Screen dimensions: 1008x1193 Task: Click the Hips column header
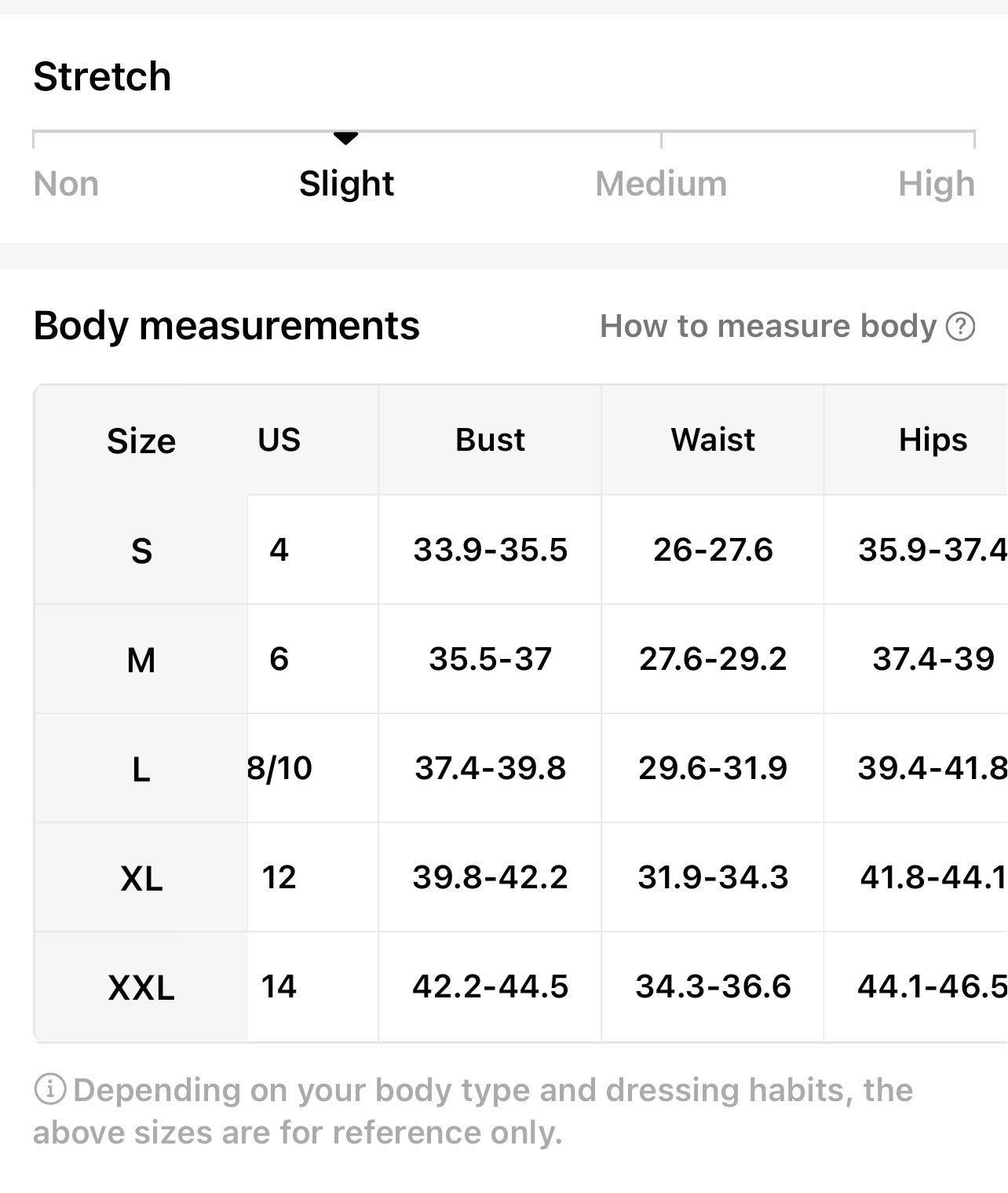point(933,440)
